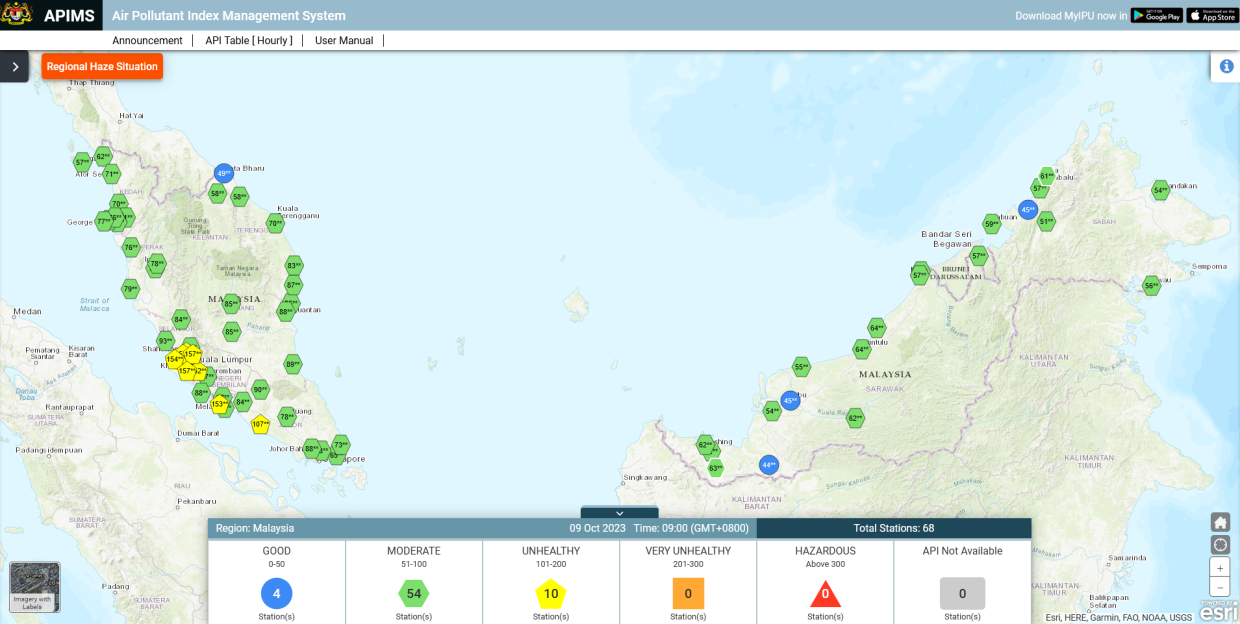This screenshot has width=1240, height=624.
Task: Select yellow 107 station pentagon
Action: pyautogui.click(x=260, y=424)
